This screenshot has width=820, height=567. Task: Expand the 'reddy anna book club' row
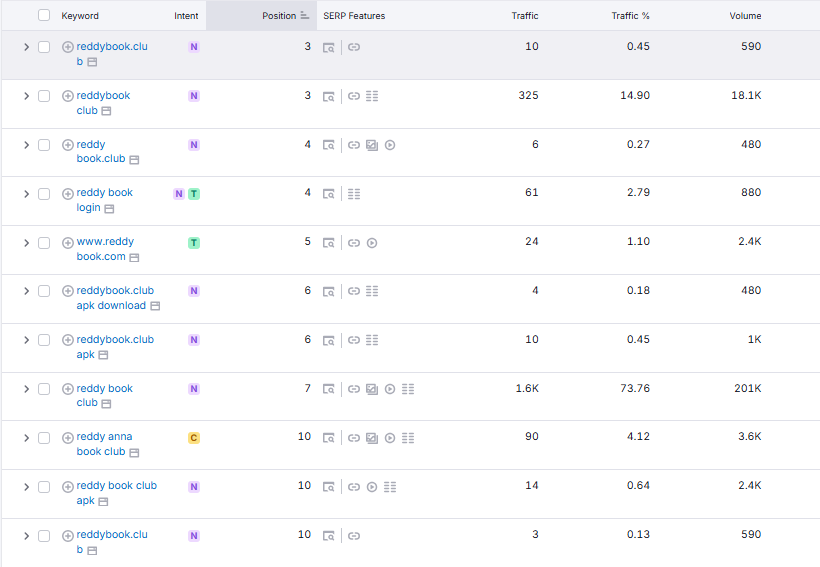(x=26, y=438)
